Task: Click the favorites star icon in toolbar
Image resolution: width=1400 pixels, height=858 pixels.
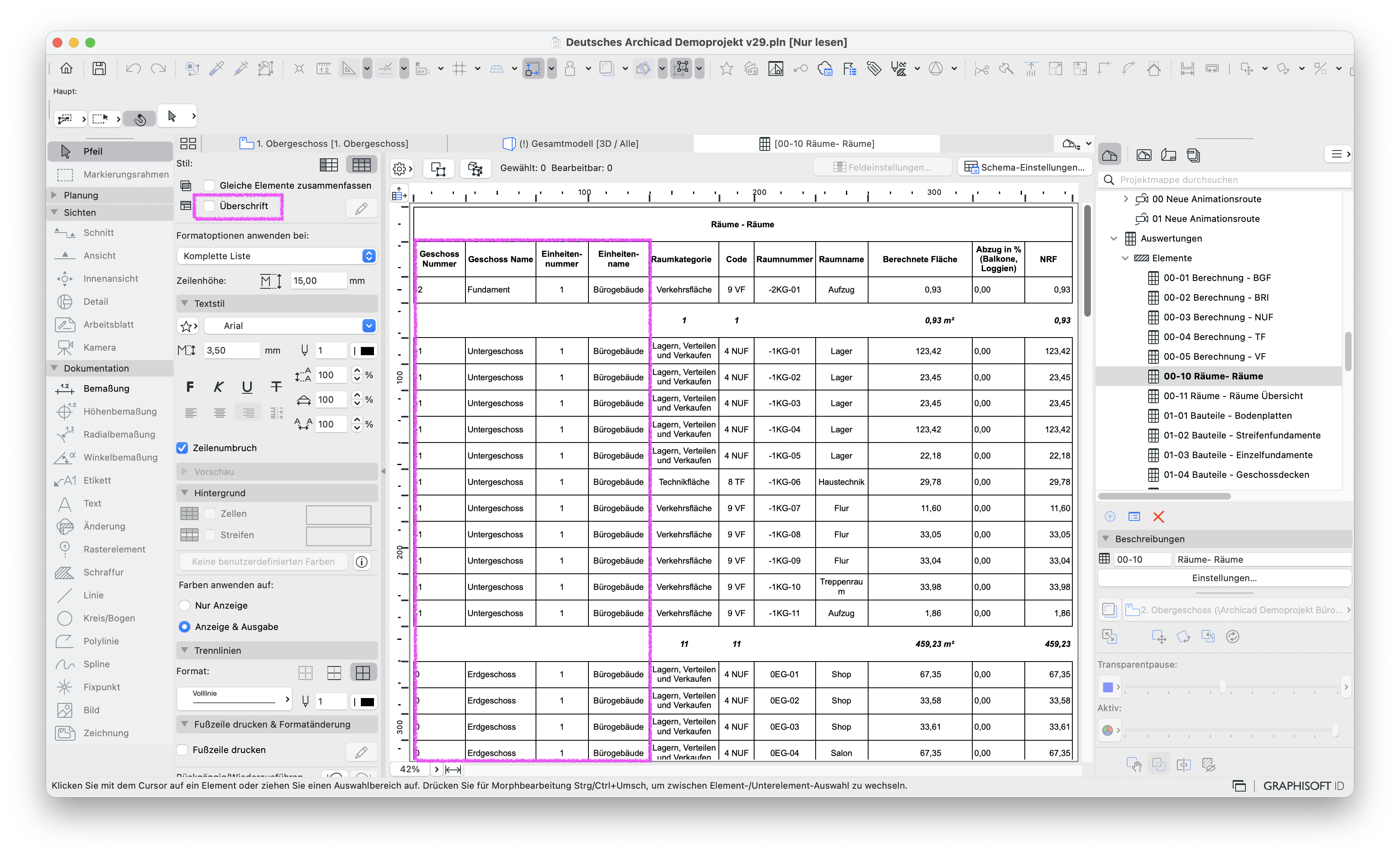Action: [726, 69]
